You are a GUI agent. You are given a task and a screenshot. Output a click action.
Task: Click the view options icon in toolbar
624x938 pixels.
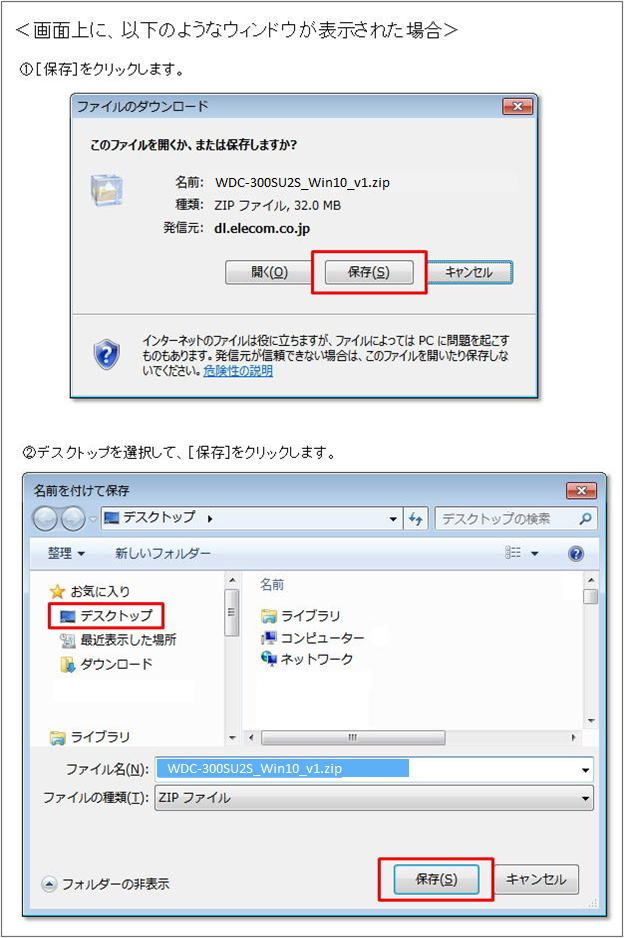[513, 553]
